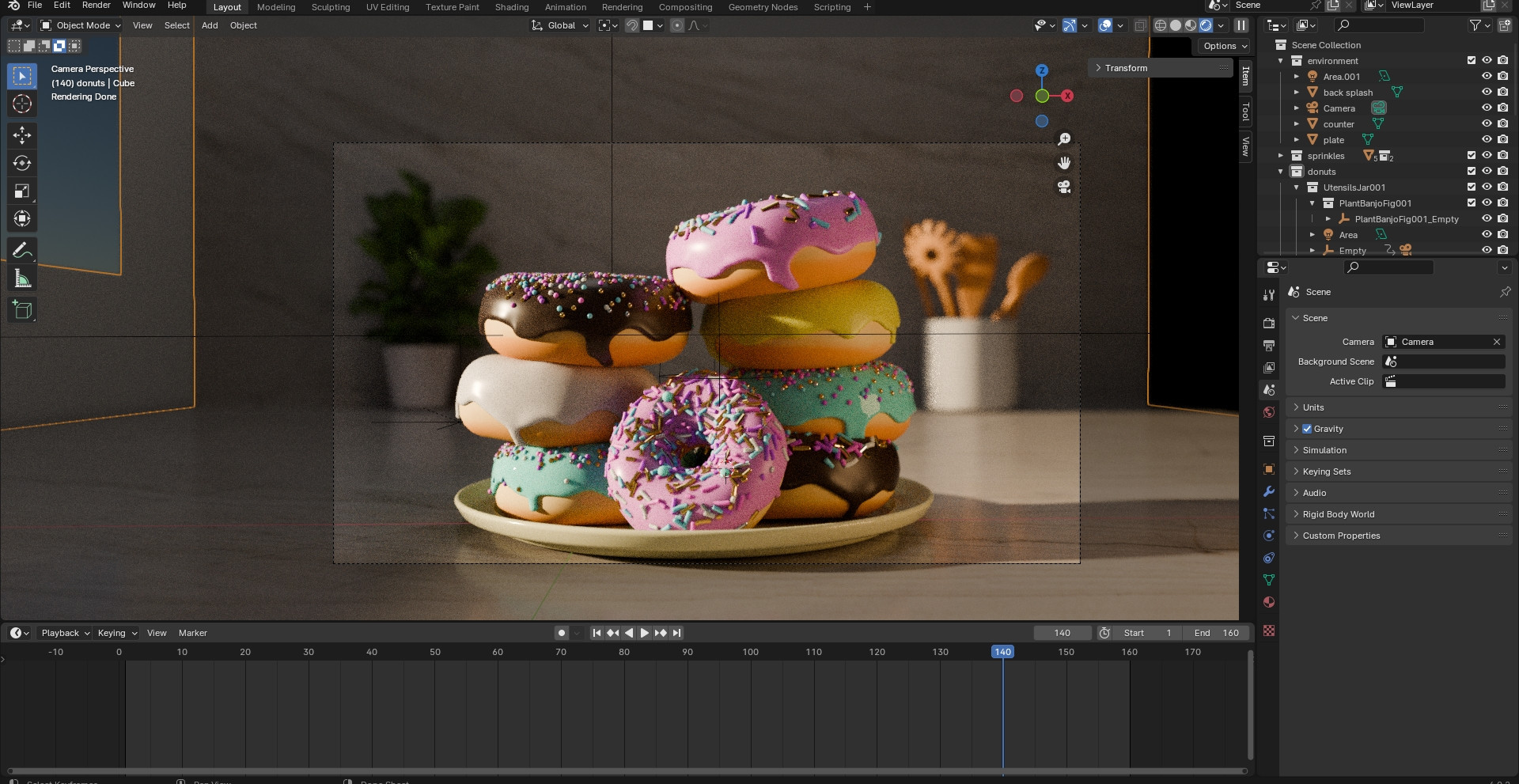Switch to material preview shading
This screenshot has width=1519, height=784.
[1191, 25]
